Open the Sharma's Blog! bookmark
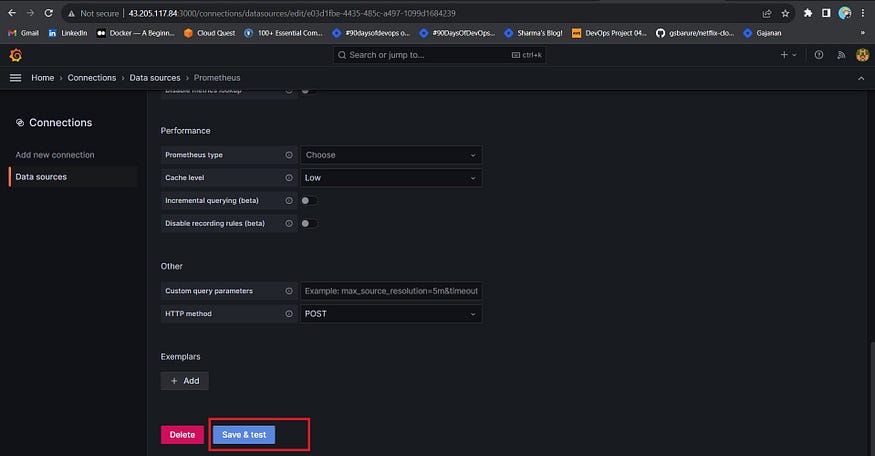This screenshot has height=456, width=875. click(x=533, y=33)
